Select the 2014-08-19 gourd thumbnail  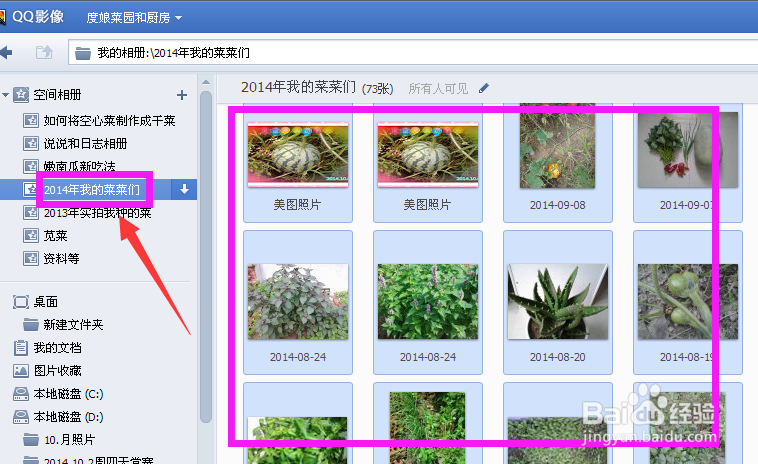point(687,303)
